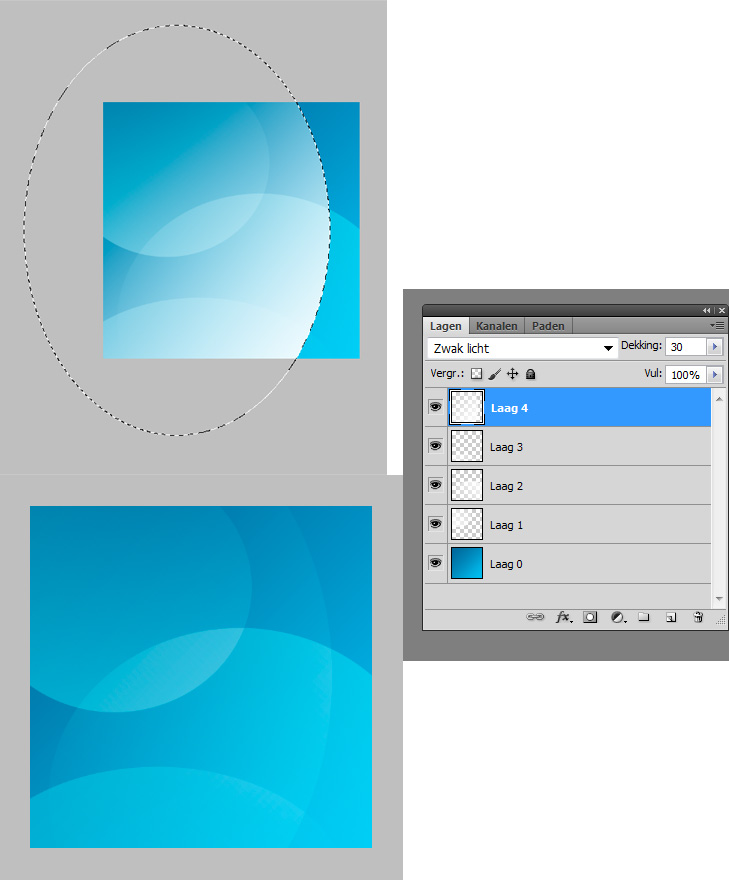Click the Laag 1 layer thumbnail
The image size is (729, 880).
467,524
